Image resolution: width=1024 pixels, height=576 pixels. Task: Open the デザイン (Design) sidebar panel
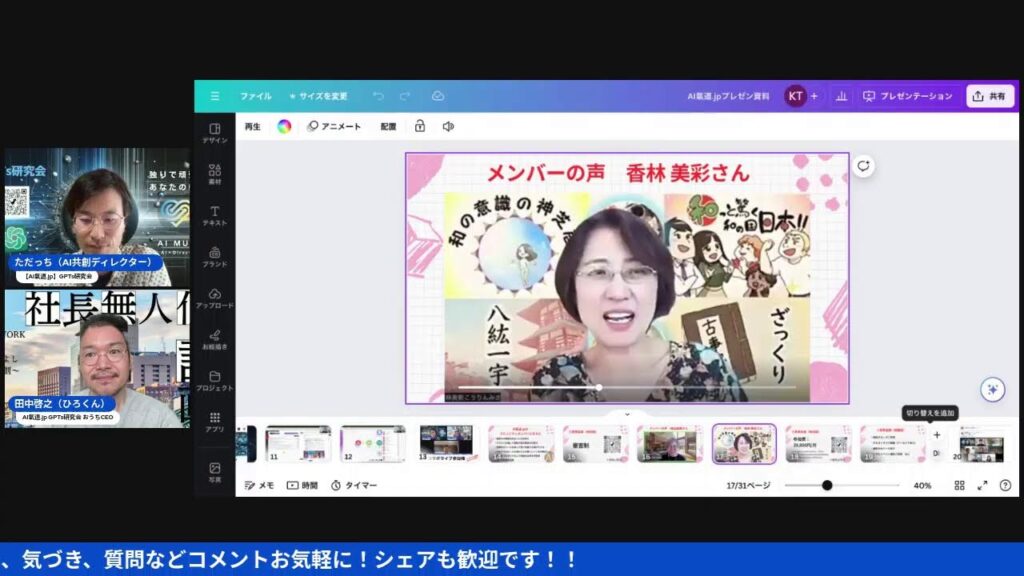[214, 133]
